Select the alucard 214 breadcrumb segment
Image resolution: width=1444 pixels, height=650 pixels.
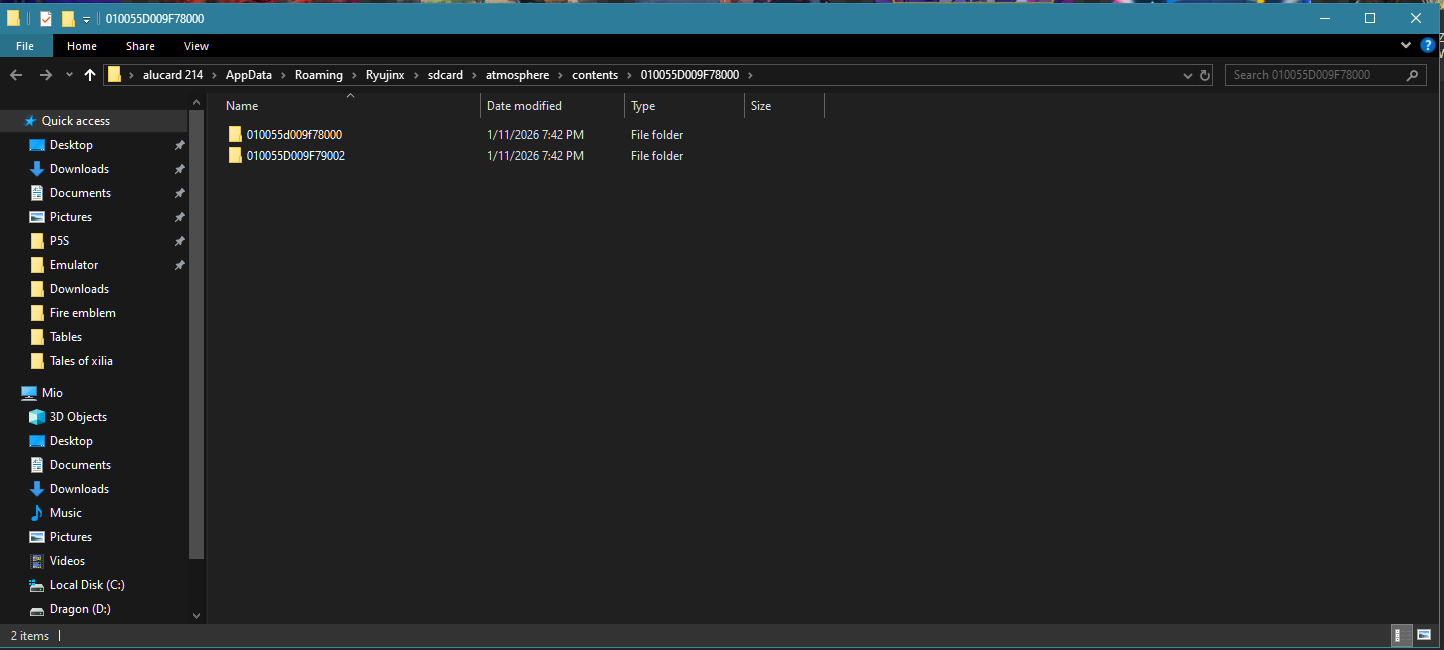[173, 75]
